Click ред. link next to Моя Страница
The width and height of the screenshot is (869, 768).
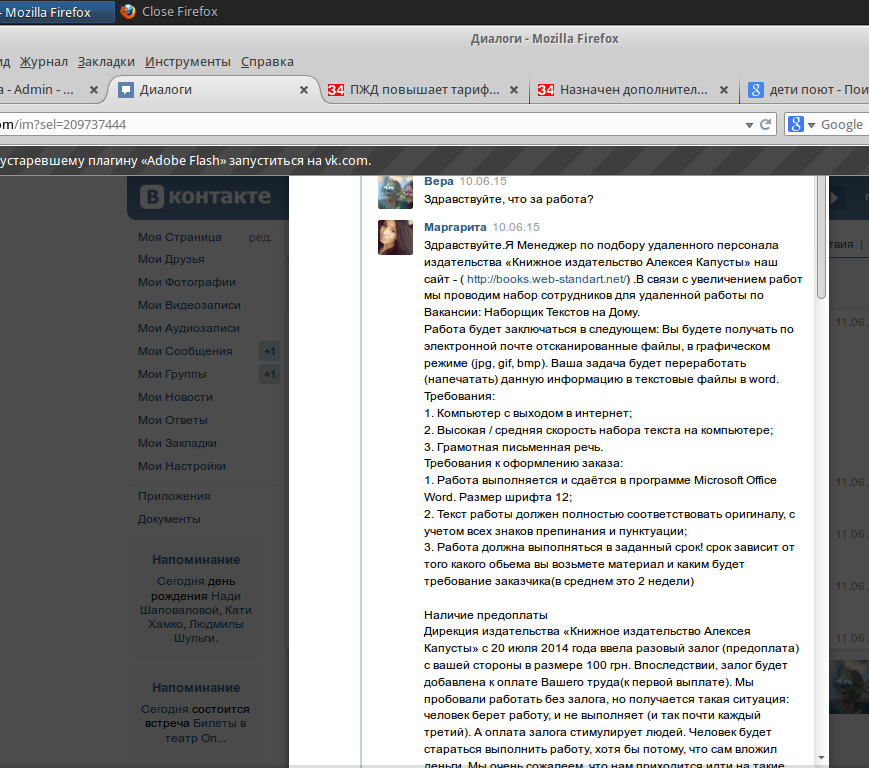260,237
